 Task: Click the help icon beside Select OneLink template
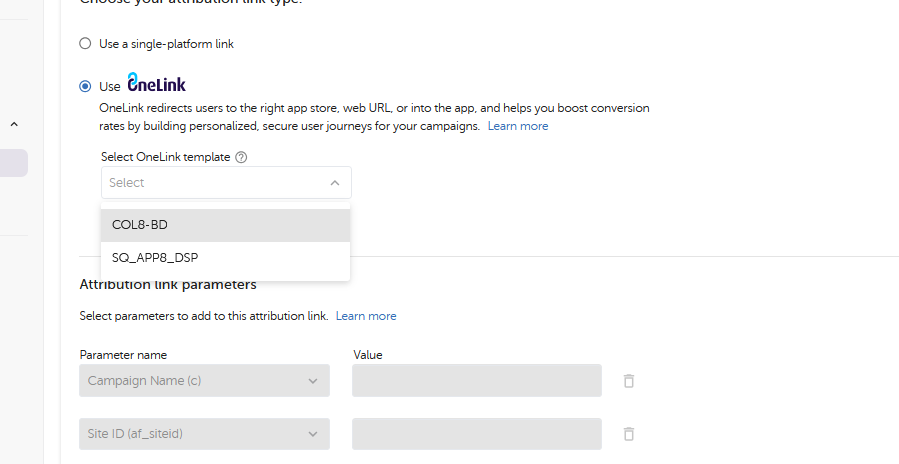click(x=241, y=157)
